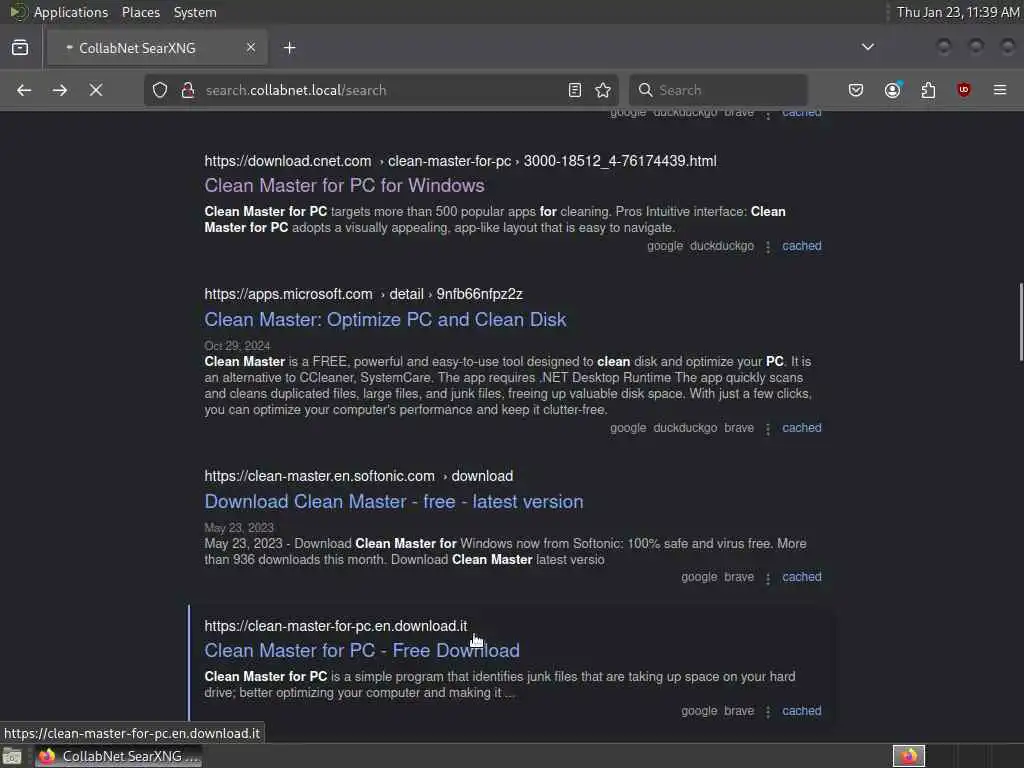Switch to CollabNet SearXNG taskbar window button
1024x768 pixels.
click(x=119, y=756)
